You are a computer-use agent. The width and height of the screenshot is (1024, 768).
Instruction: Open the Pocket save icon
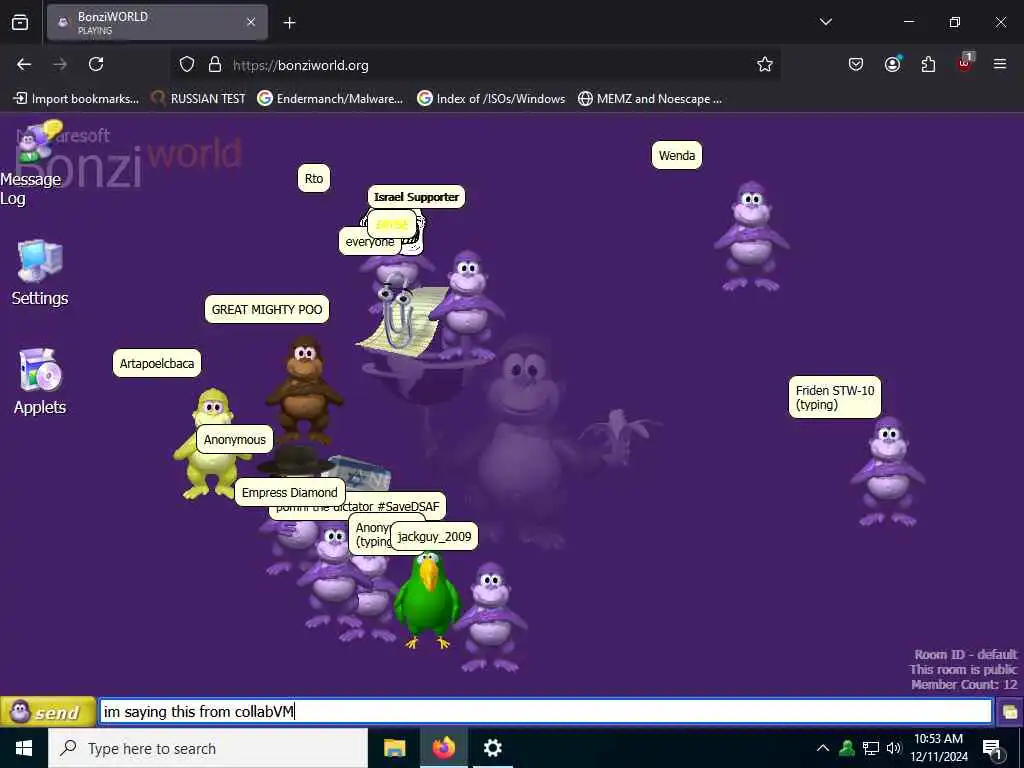856,65
